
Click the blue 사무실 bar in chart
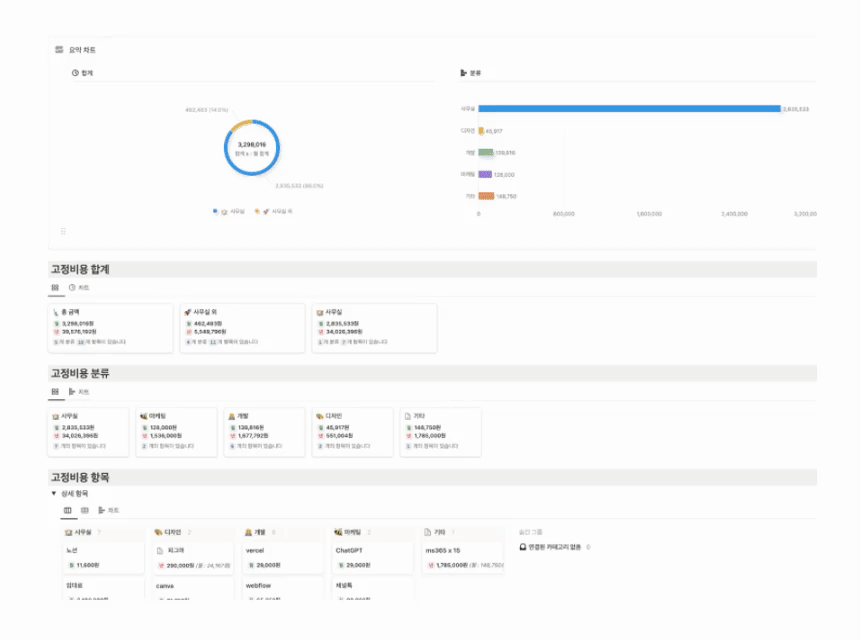click(x=628, y=108)
